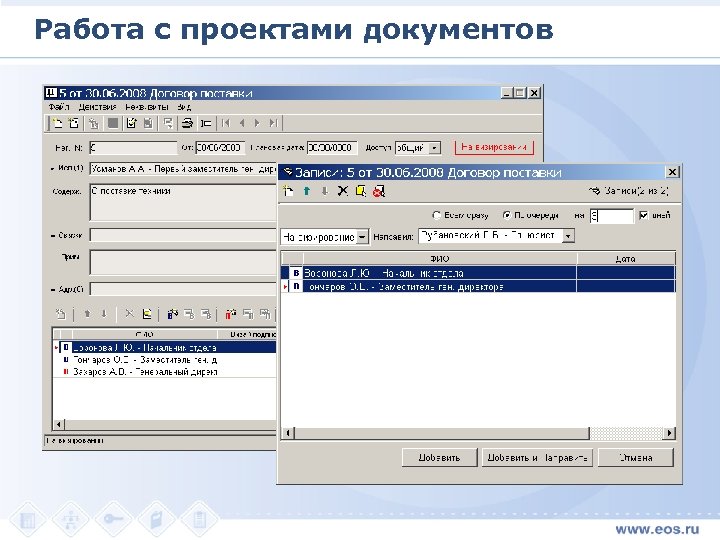Click grayed X delete icon in lower visa toolbar

[x=129, y=314]
